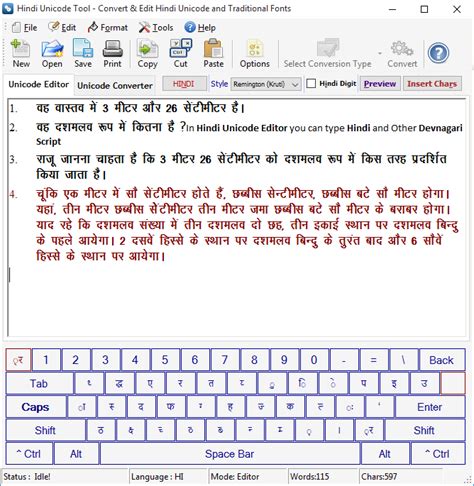Screen dimensions: 474x486
Task: Click the on-screen Tab key
Action: 39,383
